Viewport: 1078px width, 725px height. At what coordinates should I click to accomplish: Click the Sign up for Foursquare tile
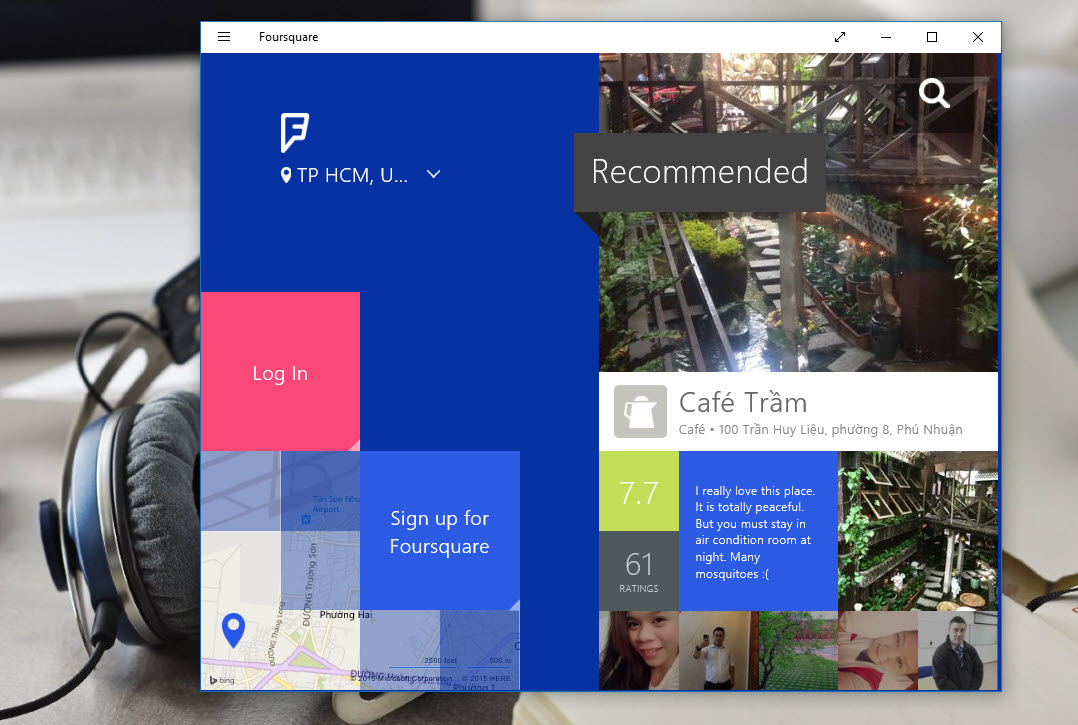click(439, 531)
